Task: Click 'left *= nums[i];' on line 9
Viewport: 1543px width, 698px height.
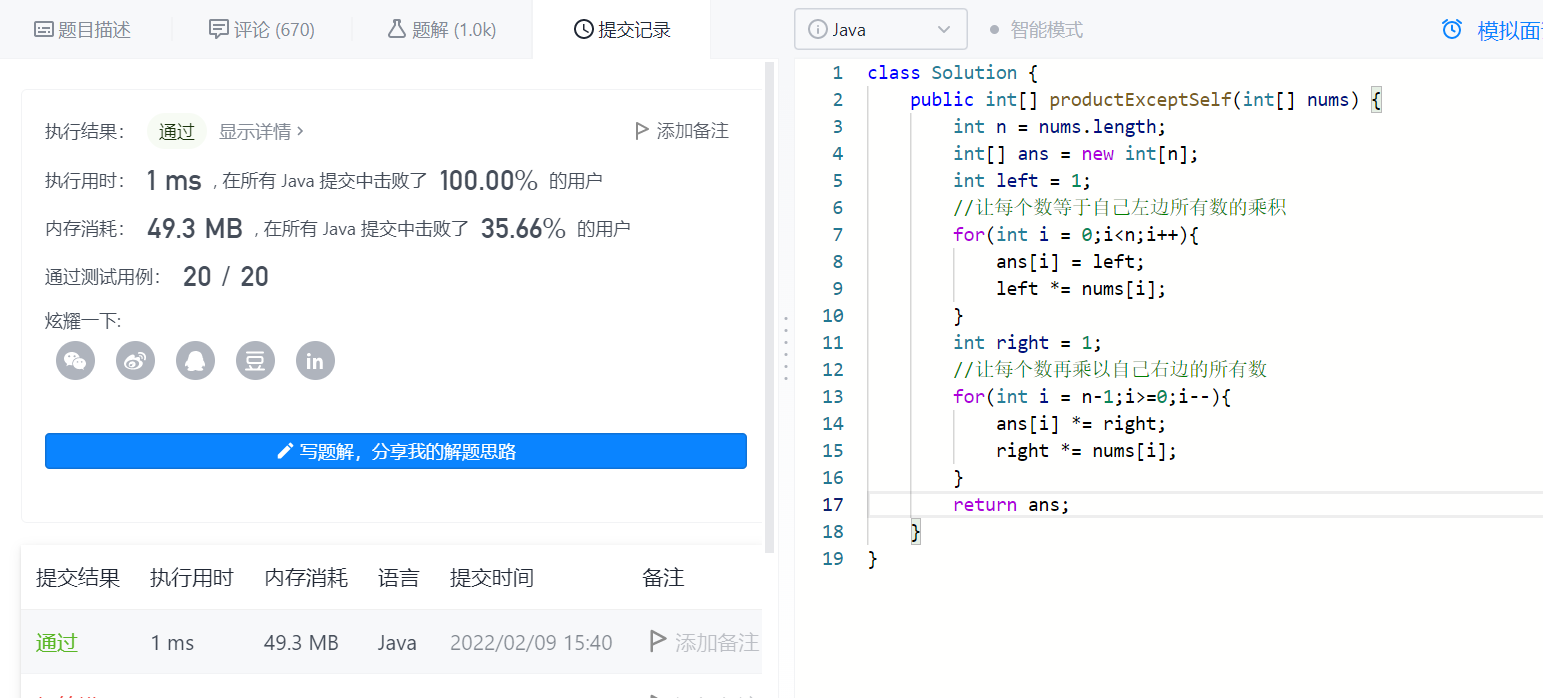Action: coord(1081,289)
